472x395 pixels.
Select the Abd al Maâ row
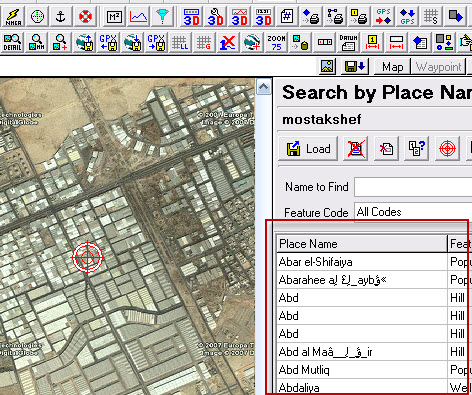point(374,352)
